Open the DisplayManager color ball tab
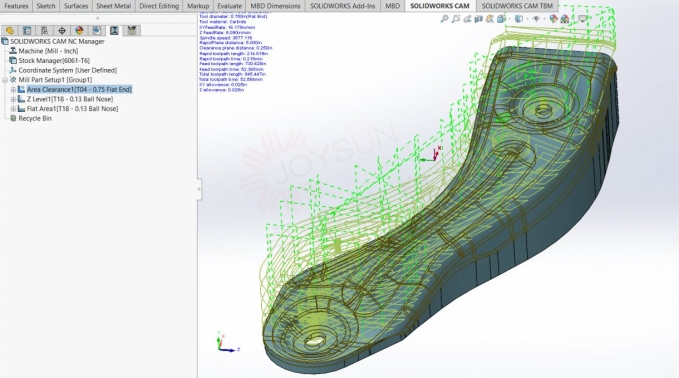679x378 pixels. [79, 30]
